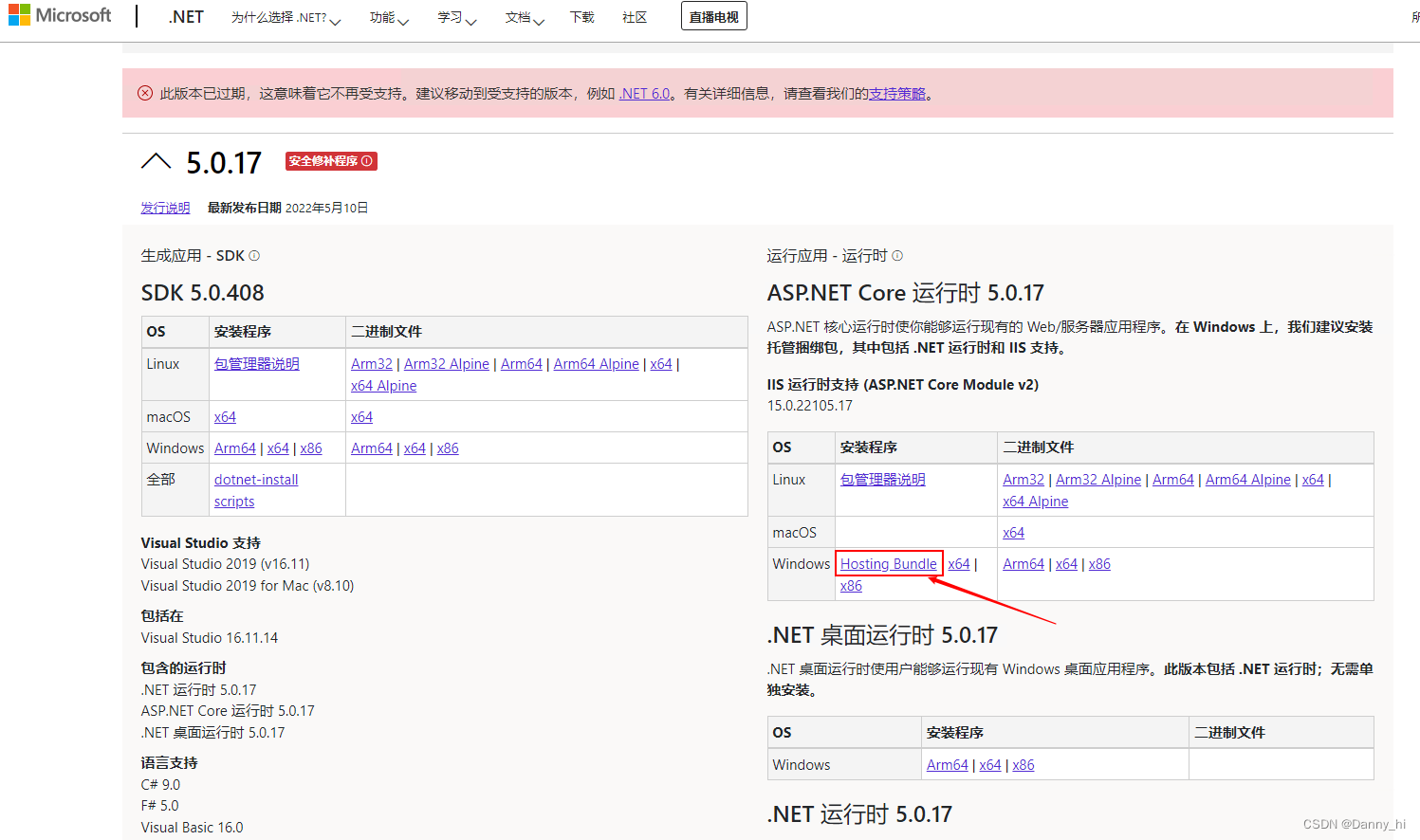Screen dimensions: 1420x840
Task: Click the 安全修补程序 badge
Action: coord(331,161)
